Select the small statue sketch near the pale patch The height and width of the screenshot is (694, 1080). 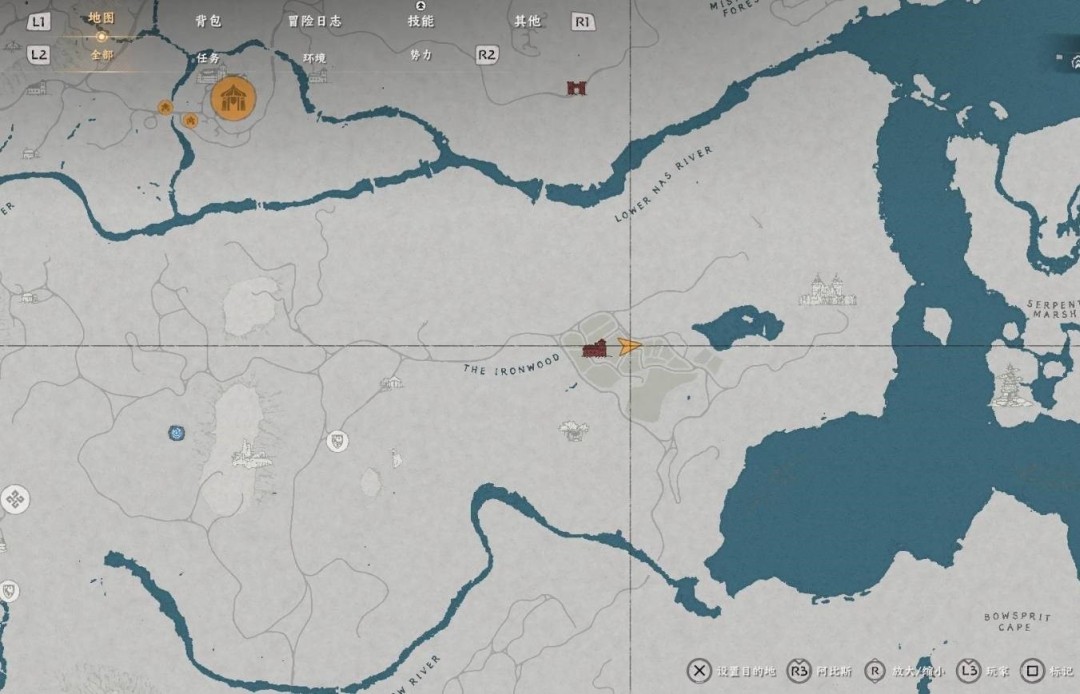[396, 459]
